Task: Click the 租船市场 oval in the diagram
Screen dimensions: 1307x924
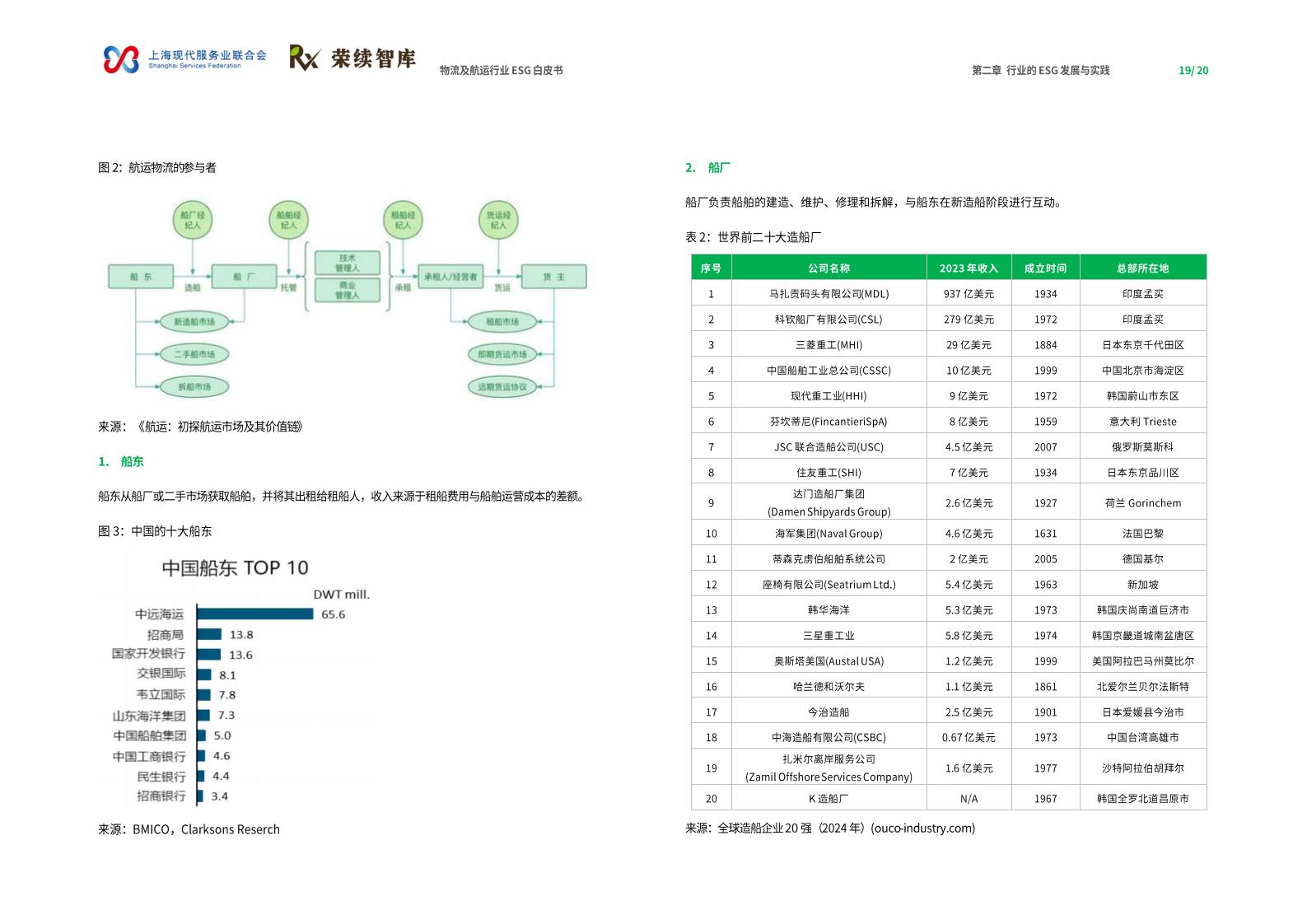Action: (502, 322)
